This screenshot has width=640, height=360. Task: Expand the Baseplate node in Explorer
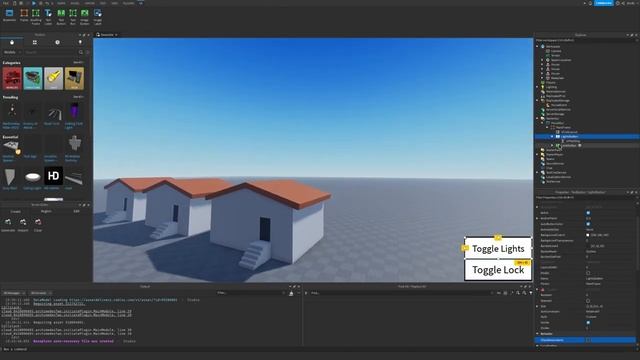tap(542, 78)
